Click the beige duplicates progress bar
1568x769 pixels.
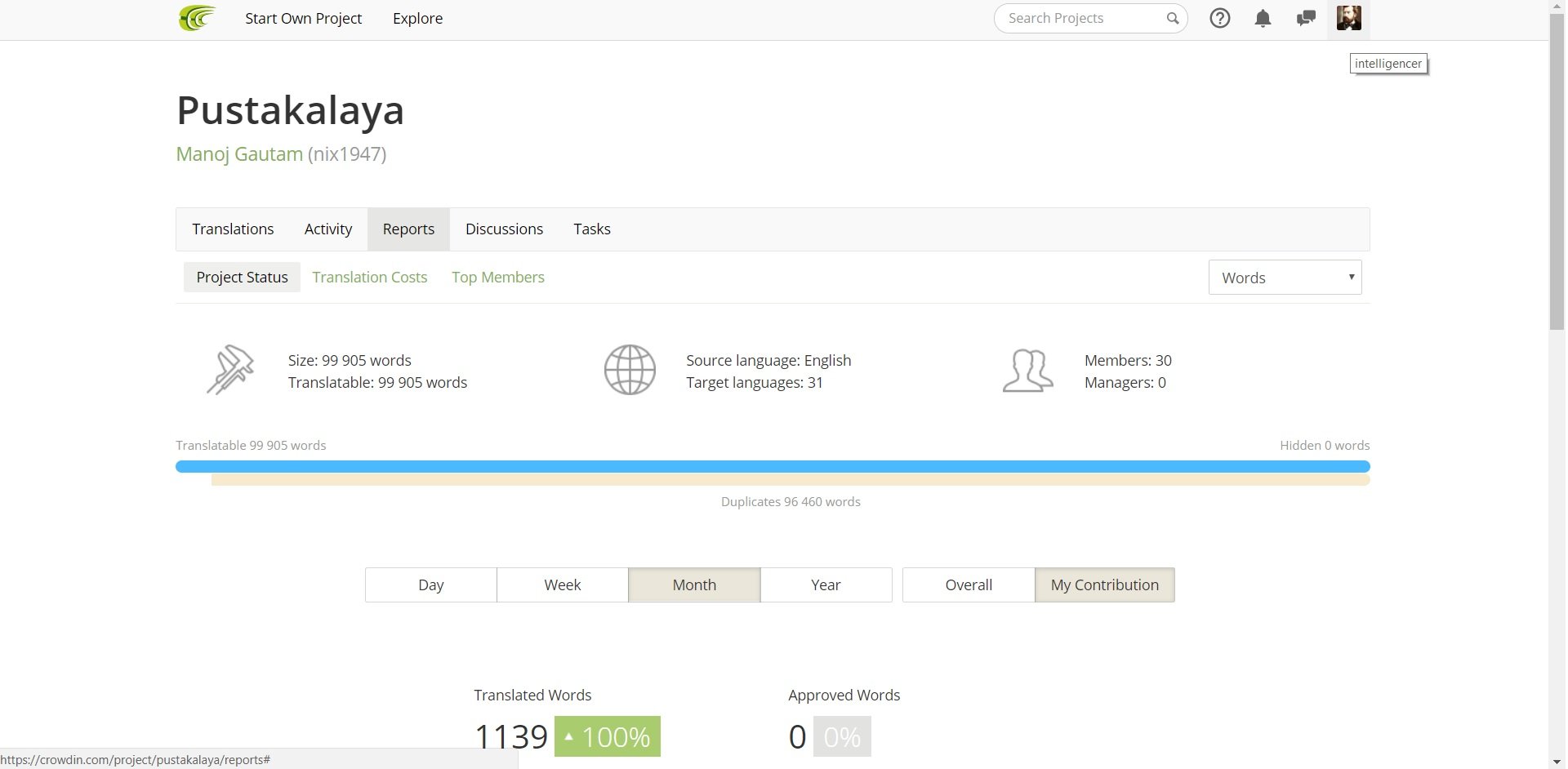(x=791, y=480)
